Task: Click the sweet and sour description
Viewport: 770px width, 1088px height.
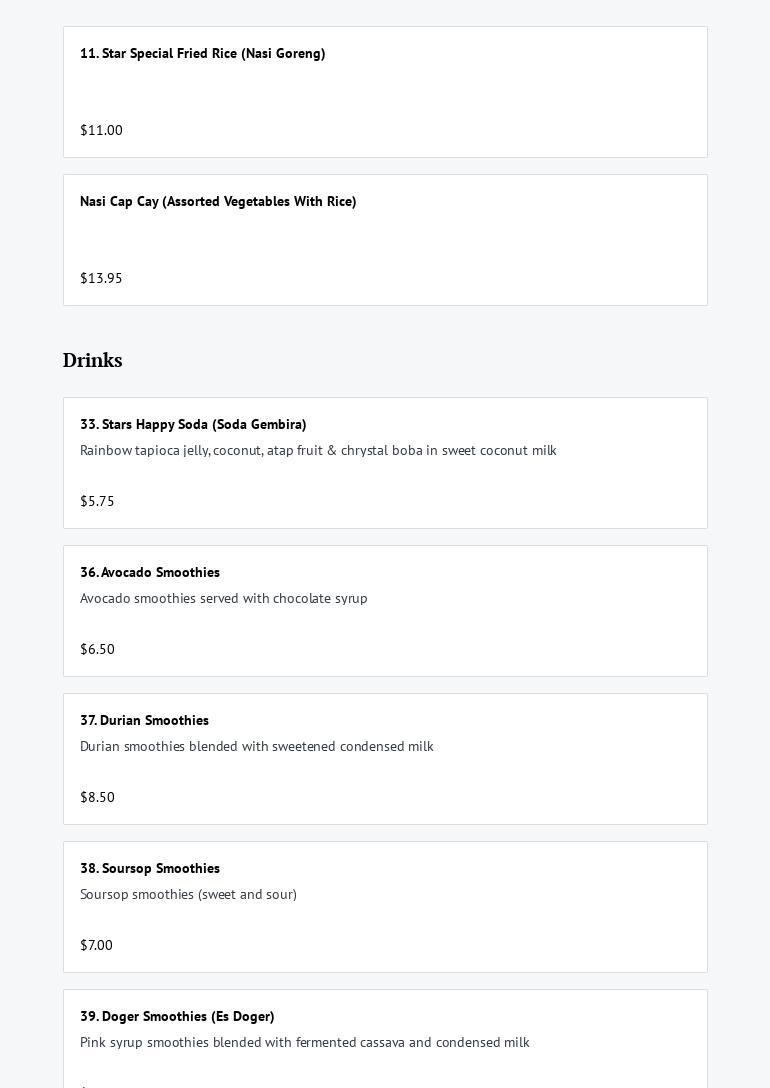Action: point(188,894)
